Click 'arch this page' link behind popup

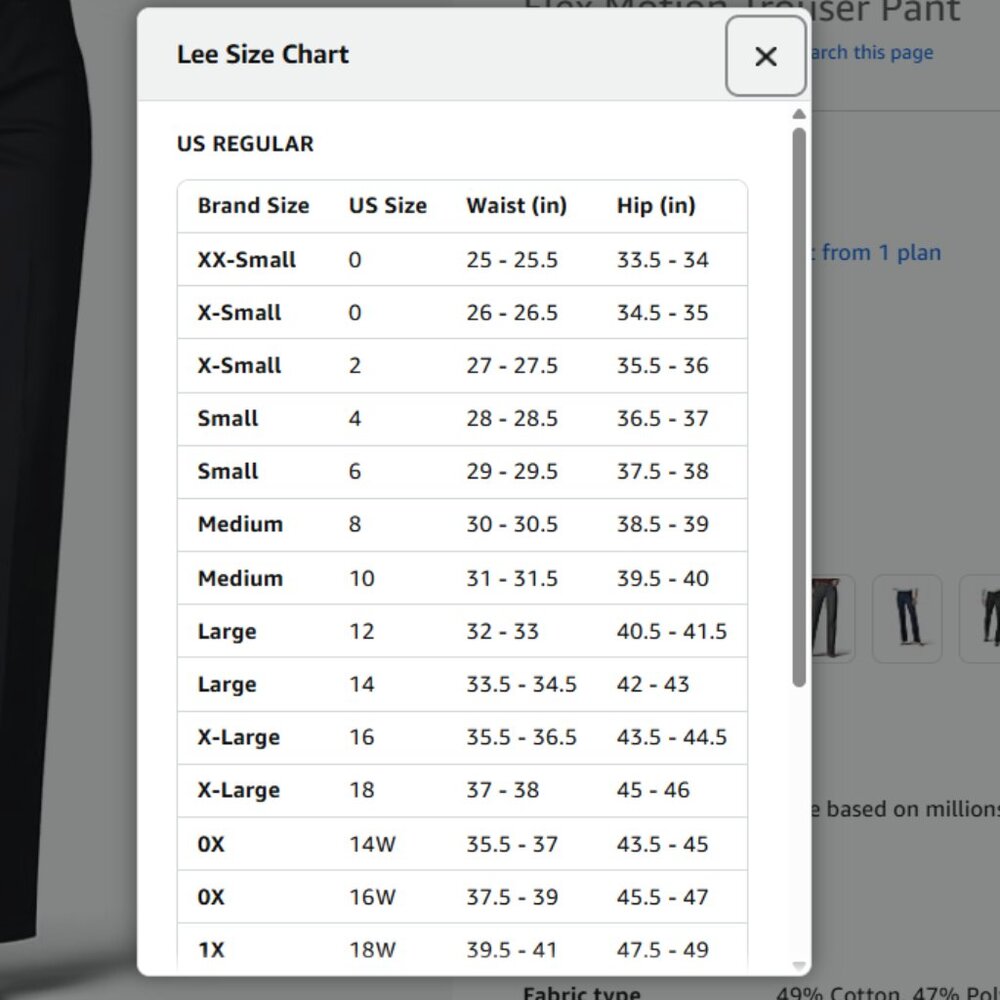(872, 52)
